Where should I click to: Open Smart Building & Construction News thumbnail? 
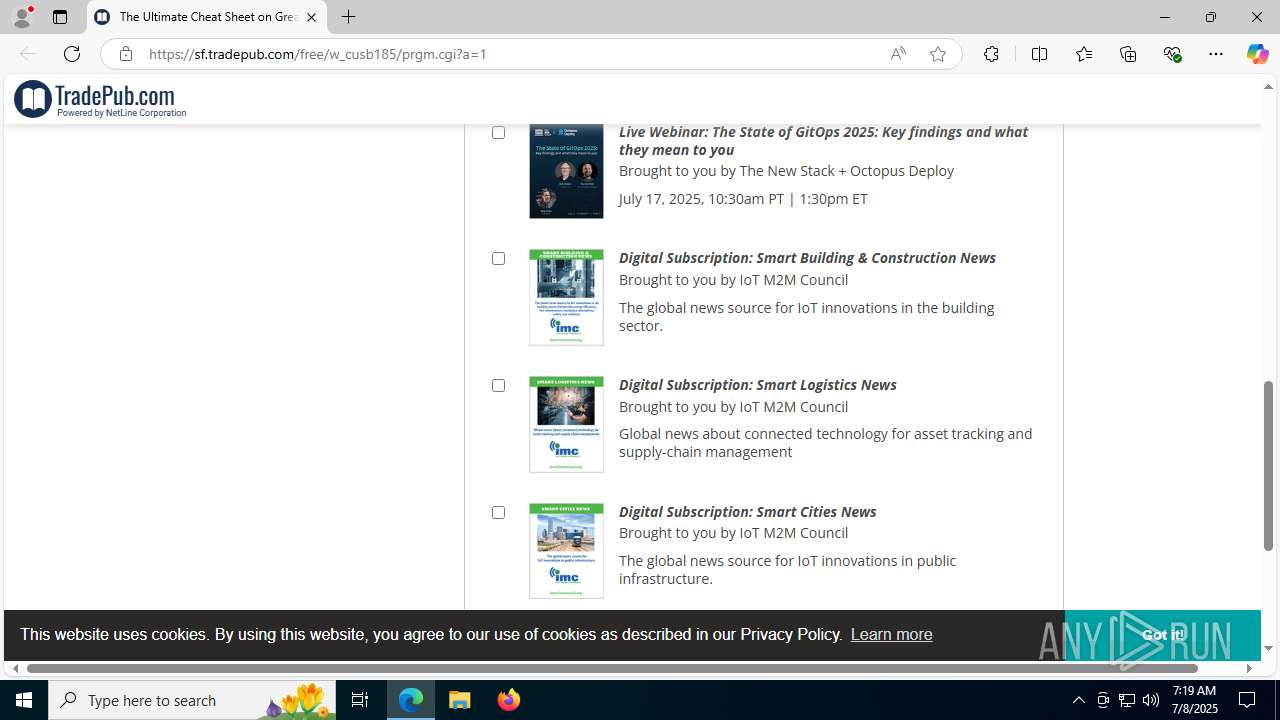[566, 298]
